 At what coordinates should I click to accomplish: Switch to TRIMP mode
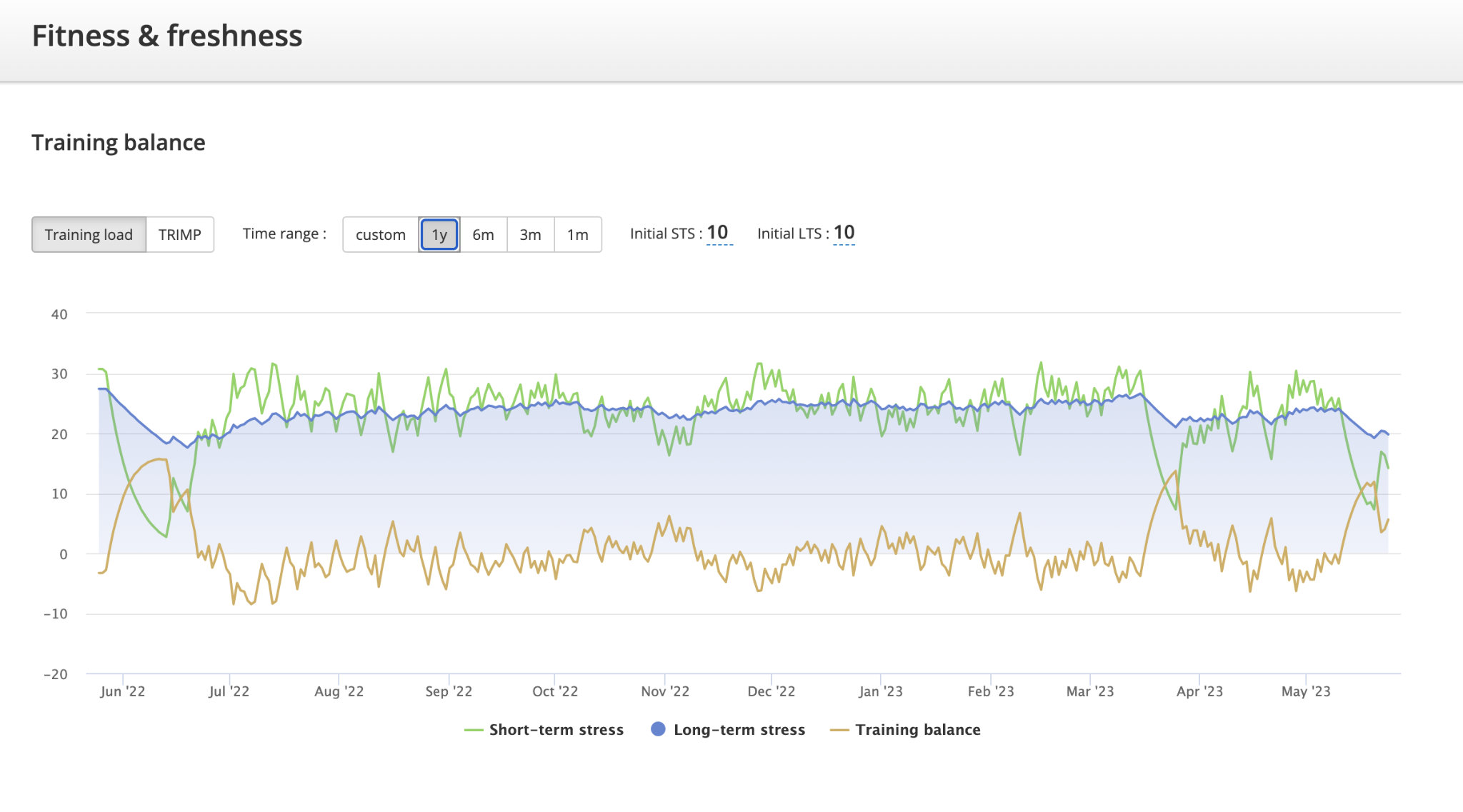pos(179,234)
